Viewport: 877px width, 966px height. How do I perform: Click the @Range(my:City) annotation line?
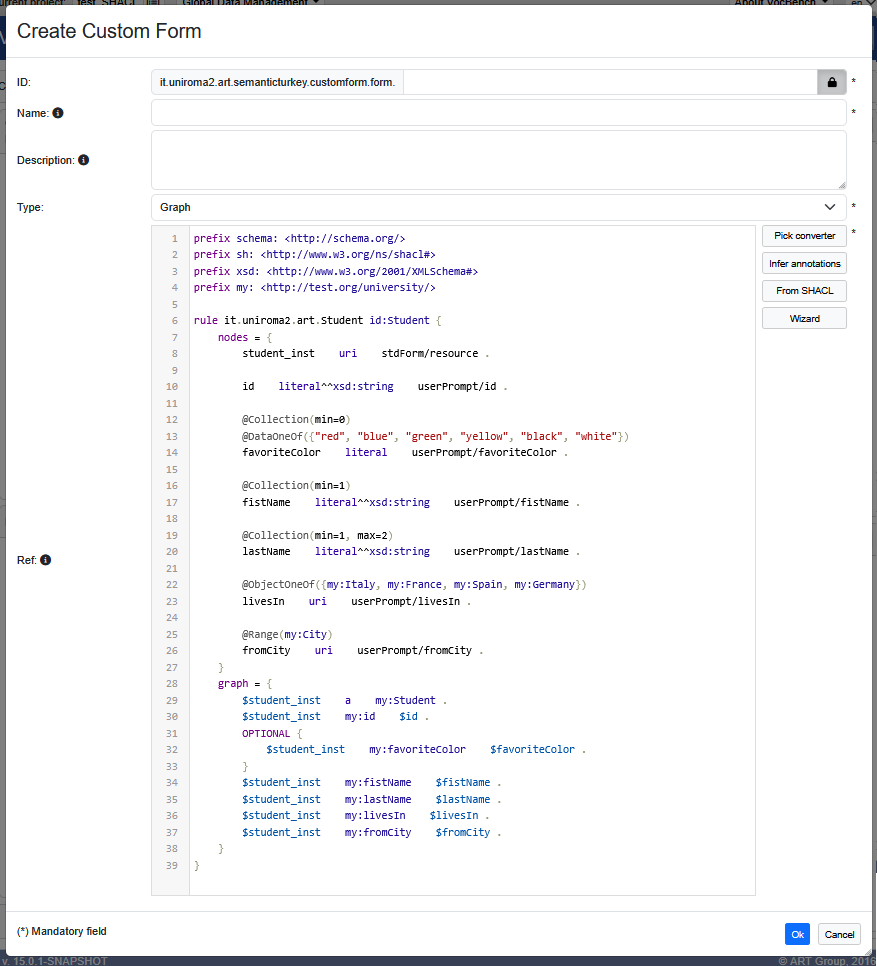(x=286, y=634)
